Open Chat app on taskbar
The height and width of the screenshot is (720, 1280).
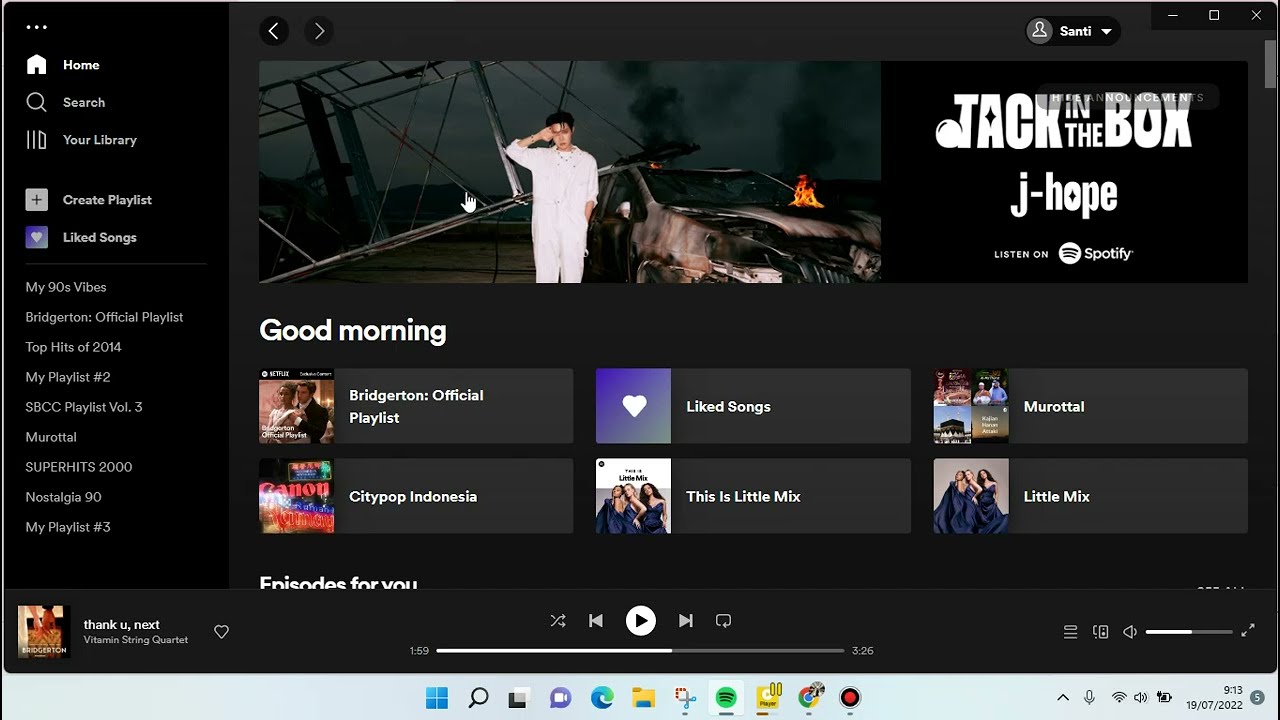pos(560,698)
